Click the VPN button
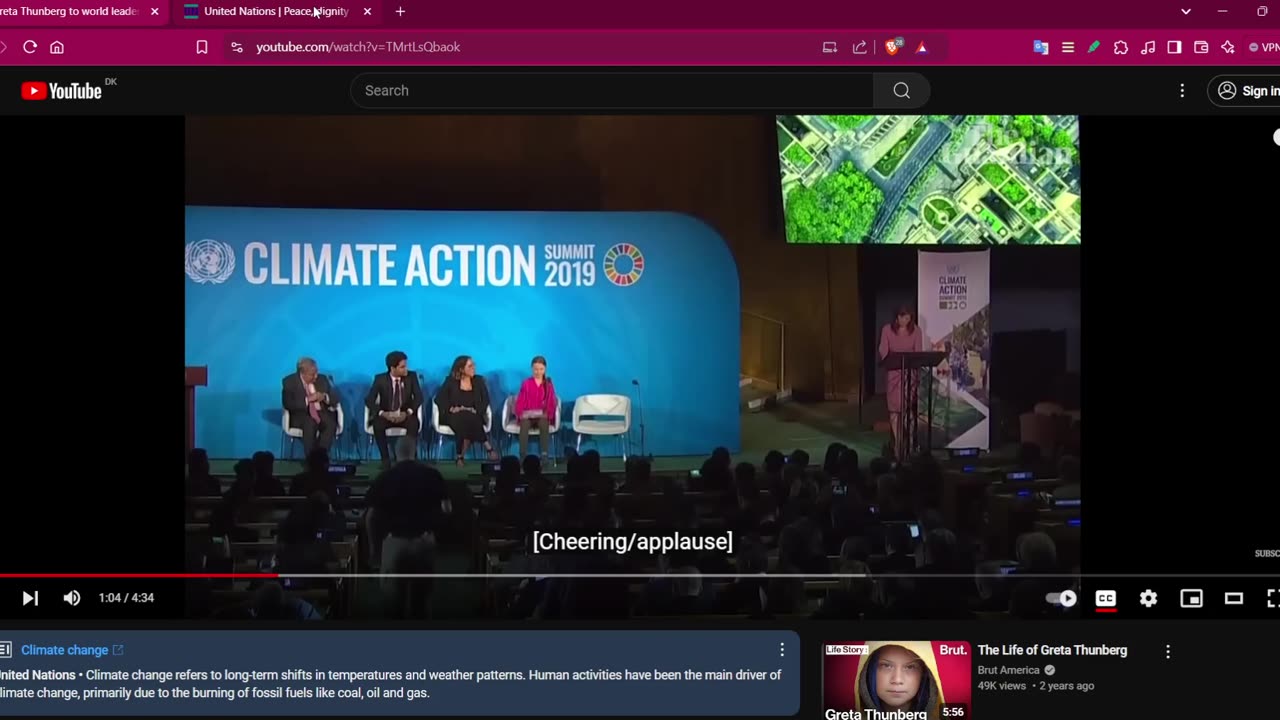Screen dimensions: 1280x720 (1263, 47)
